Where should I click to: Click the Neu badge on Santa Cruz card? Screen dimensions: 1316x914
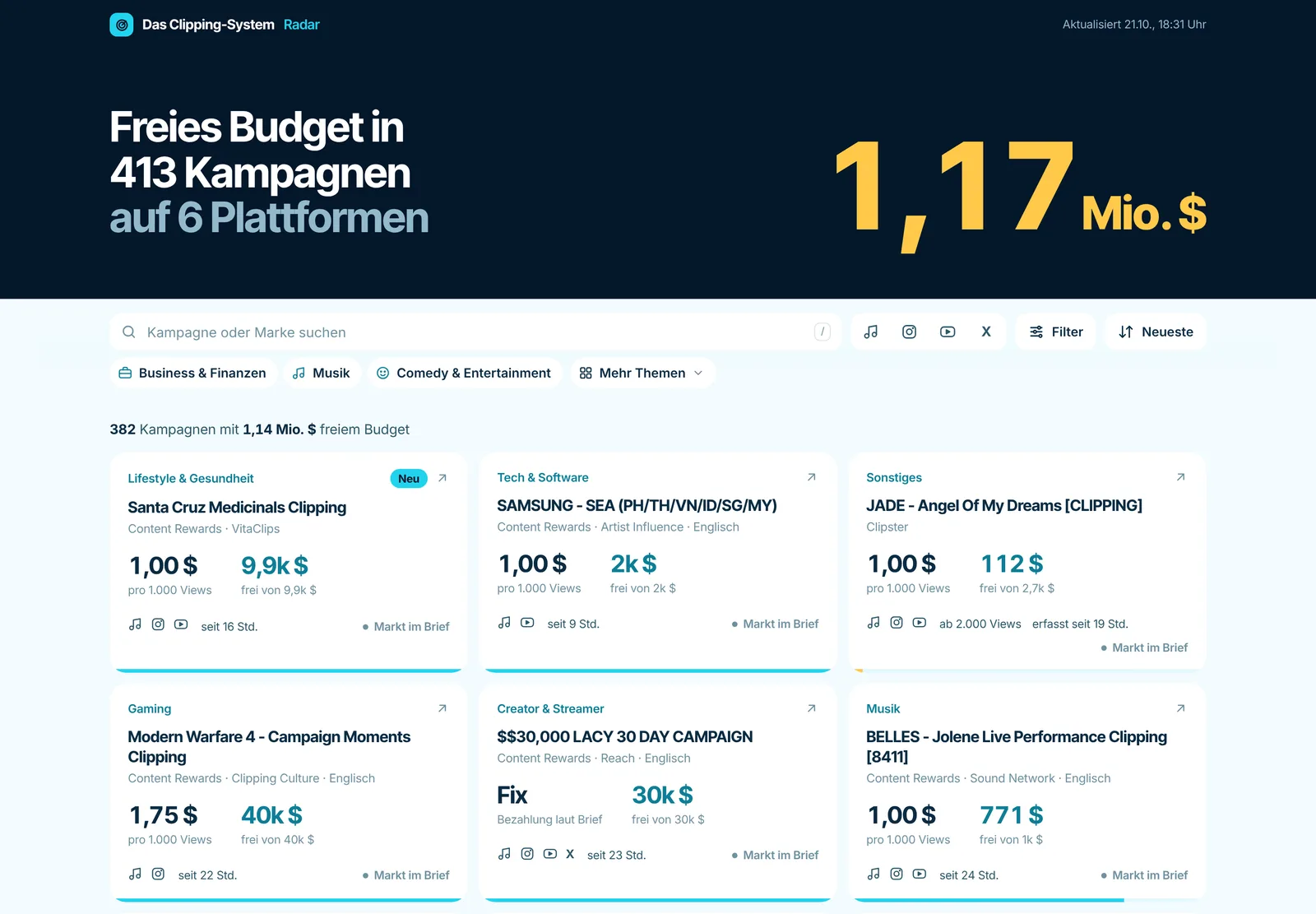(x=409, y=479)
